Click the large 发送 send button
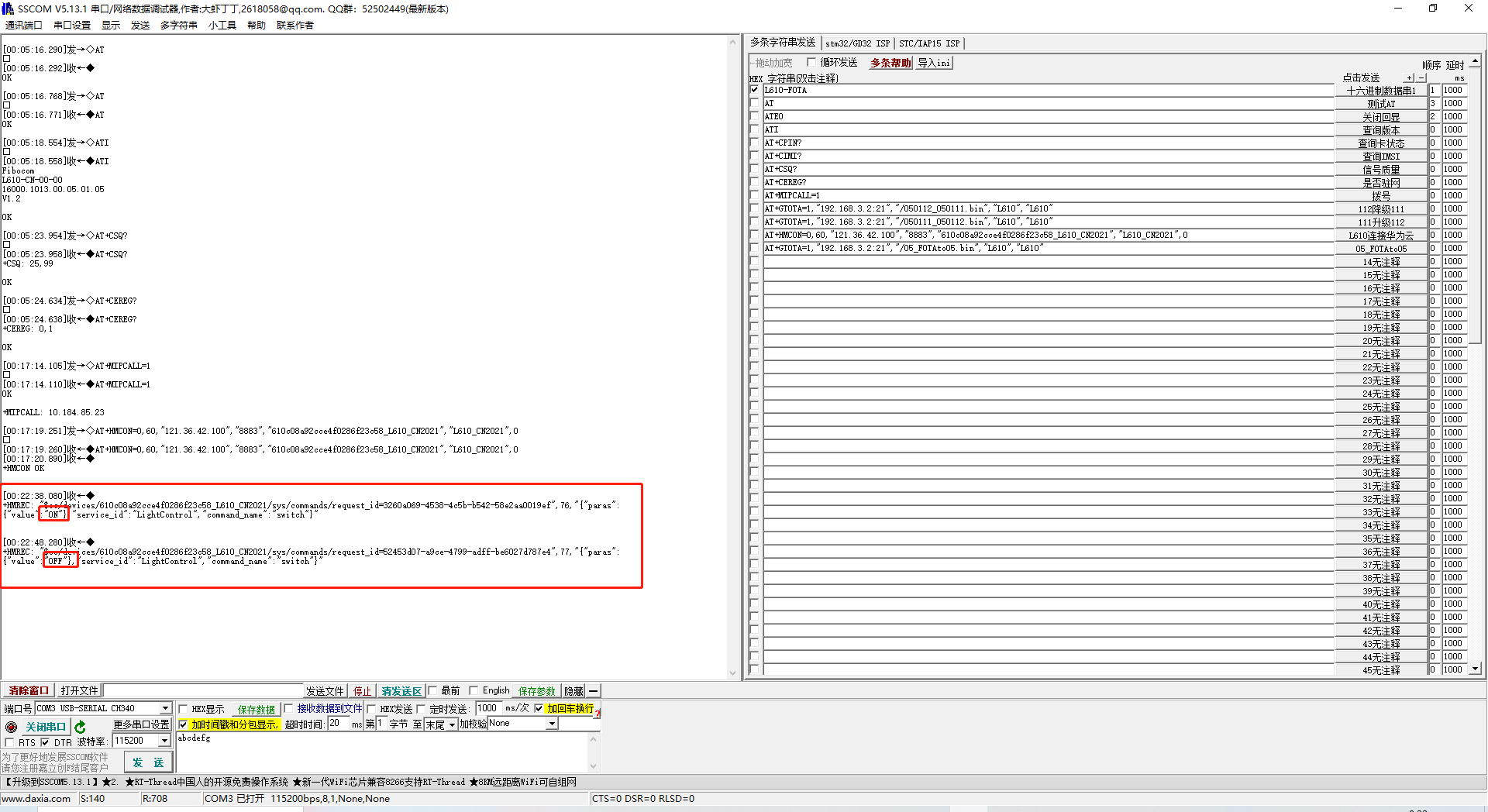1488x812 pixels. click(148, 762)
